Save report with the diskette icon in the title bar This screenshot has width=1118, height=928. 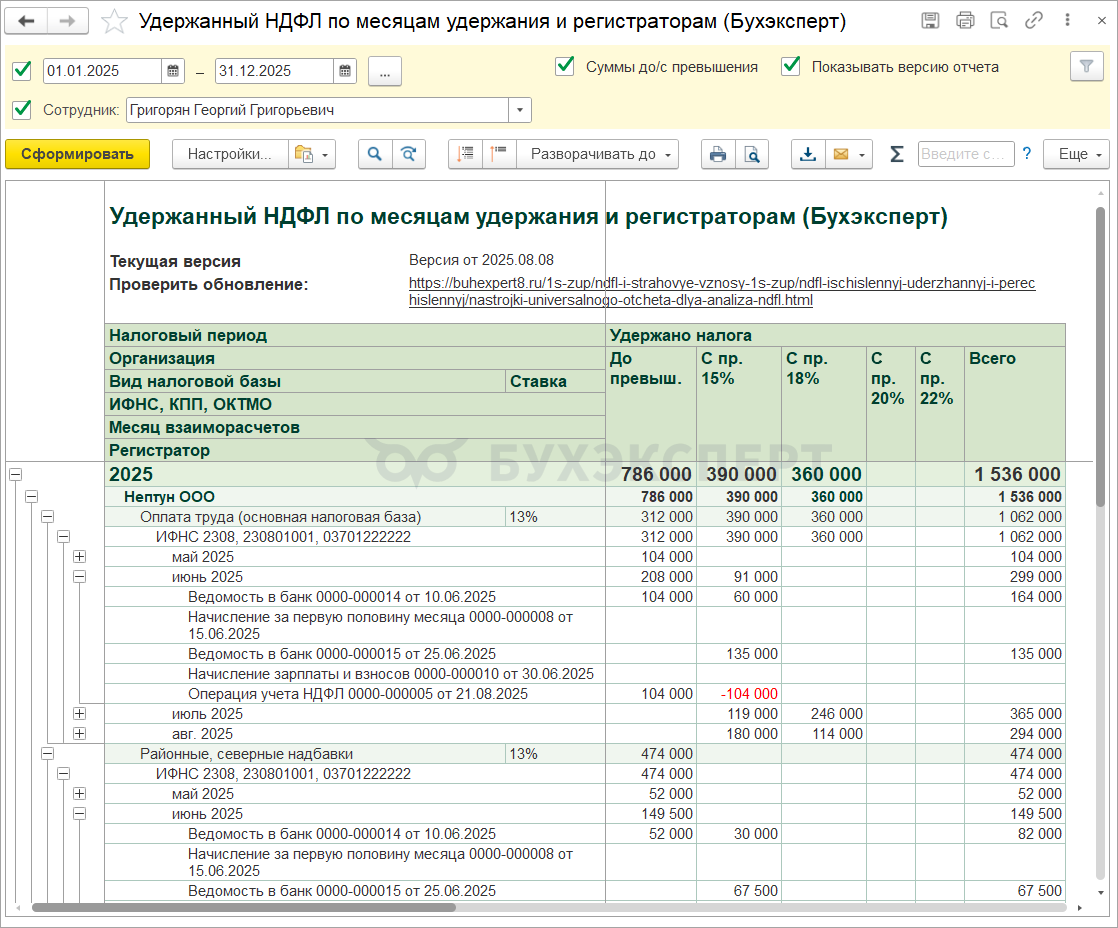click(x=930, y=21)
